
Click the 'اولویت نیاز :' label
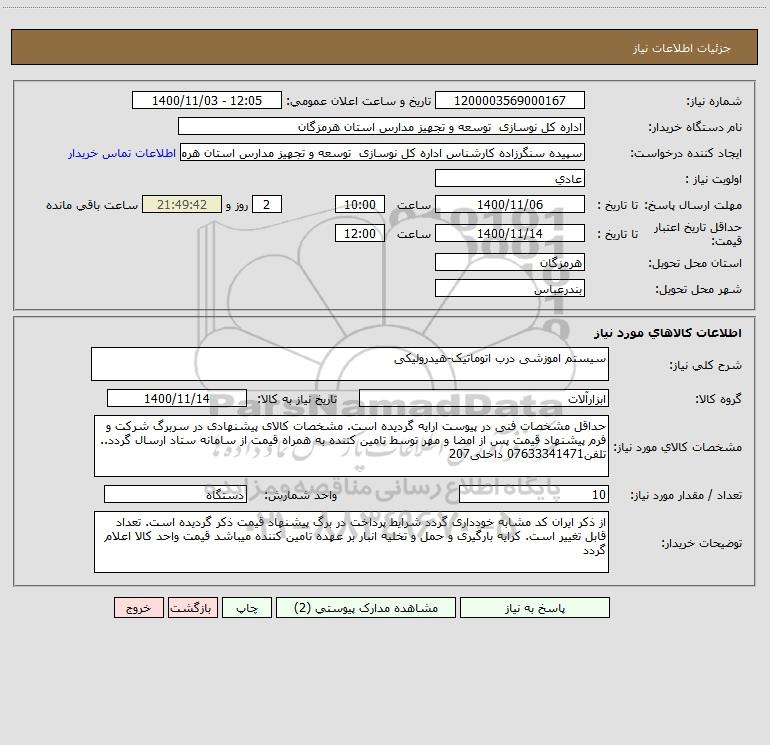(714, 179)
